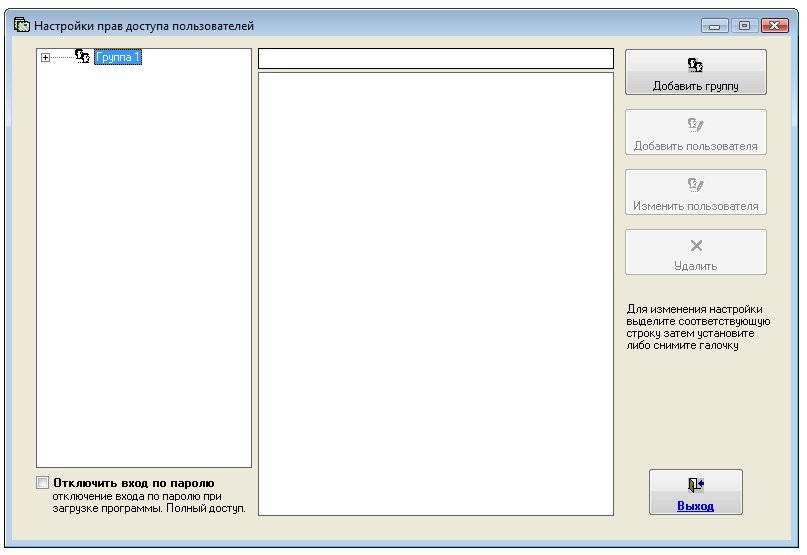
Task: Expand the Группа 1 tree node
Action: point(45,58)
